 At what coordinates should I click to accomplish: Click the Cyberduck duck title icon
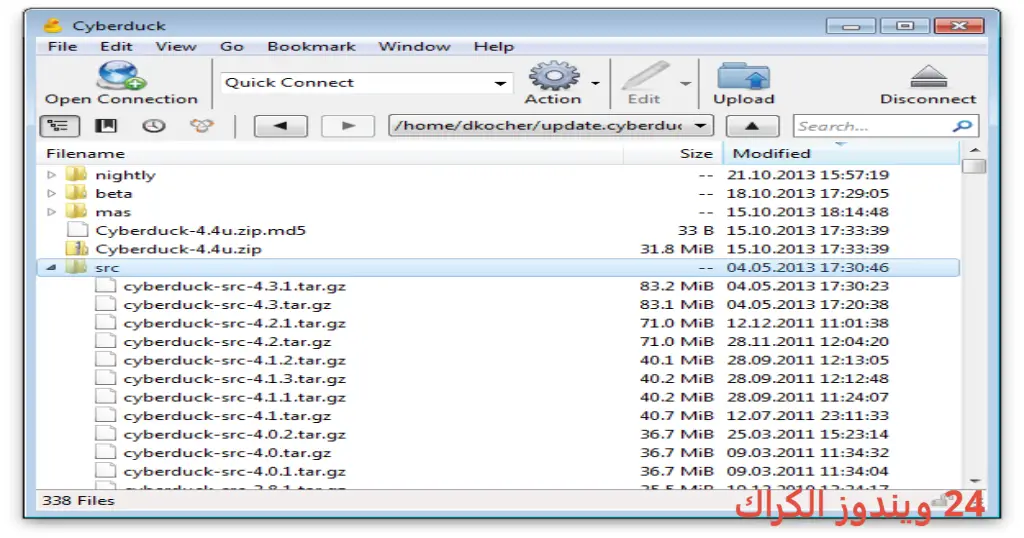pos(52,25)
